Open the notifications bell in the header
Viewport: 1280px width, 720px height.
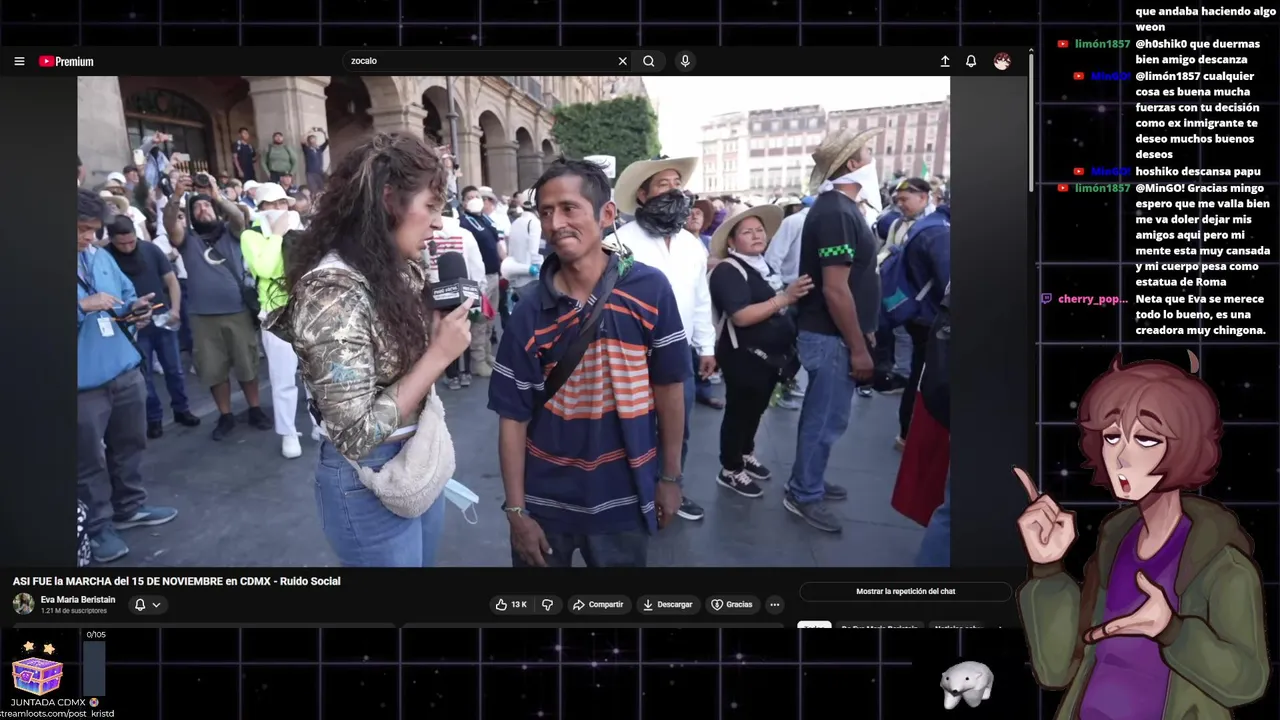[971, 61]
